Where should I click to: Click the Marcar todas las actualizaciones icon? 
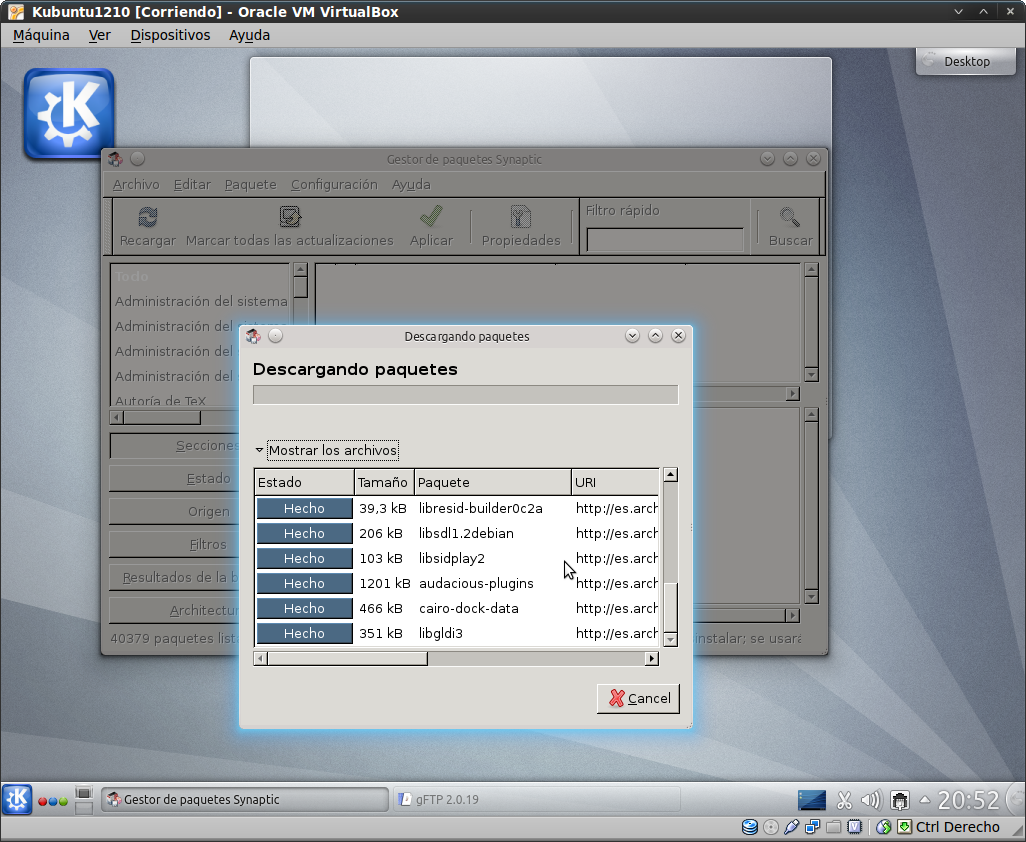[290, 217]
